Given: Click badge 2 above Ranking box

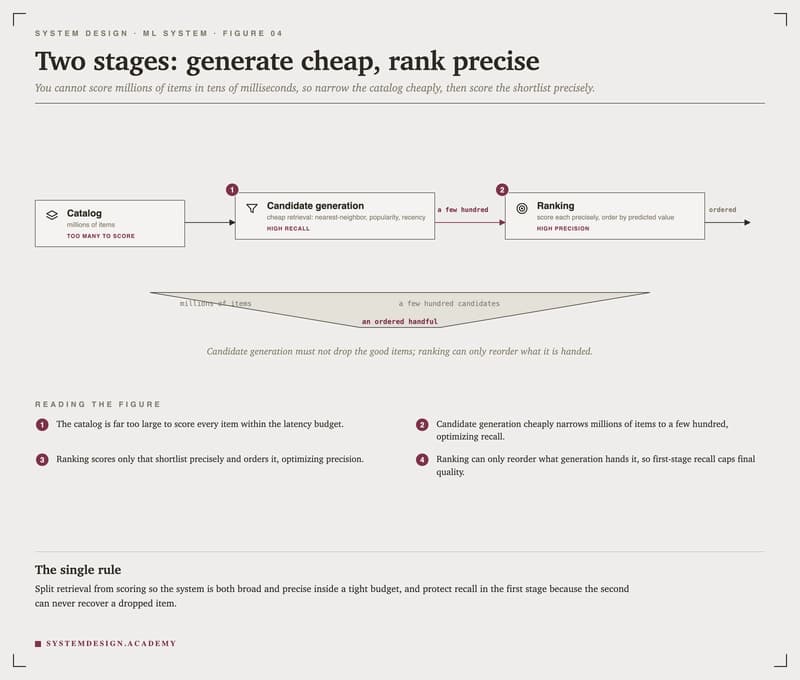Looking at the screenshot, I should pos(502,190).
